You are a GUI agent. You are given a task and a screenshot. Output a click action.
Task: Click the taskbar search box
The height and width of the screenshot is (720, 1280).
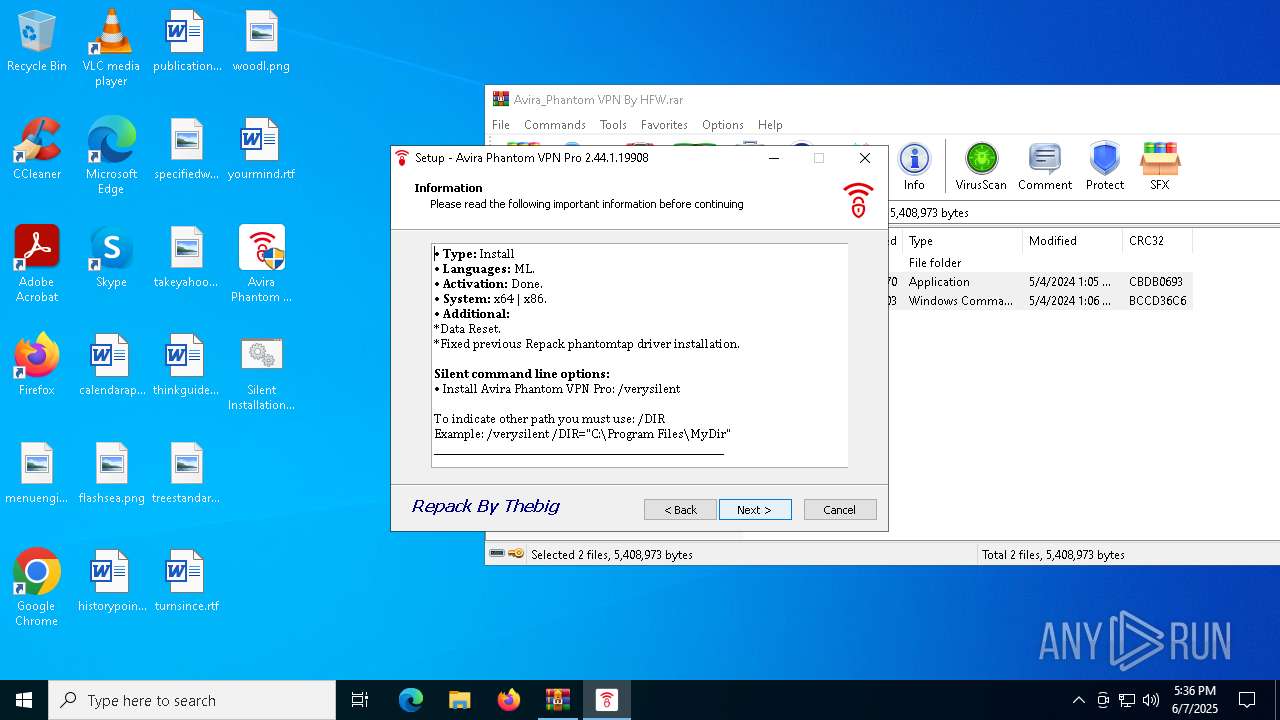point(192,700)
